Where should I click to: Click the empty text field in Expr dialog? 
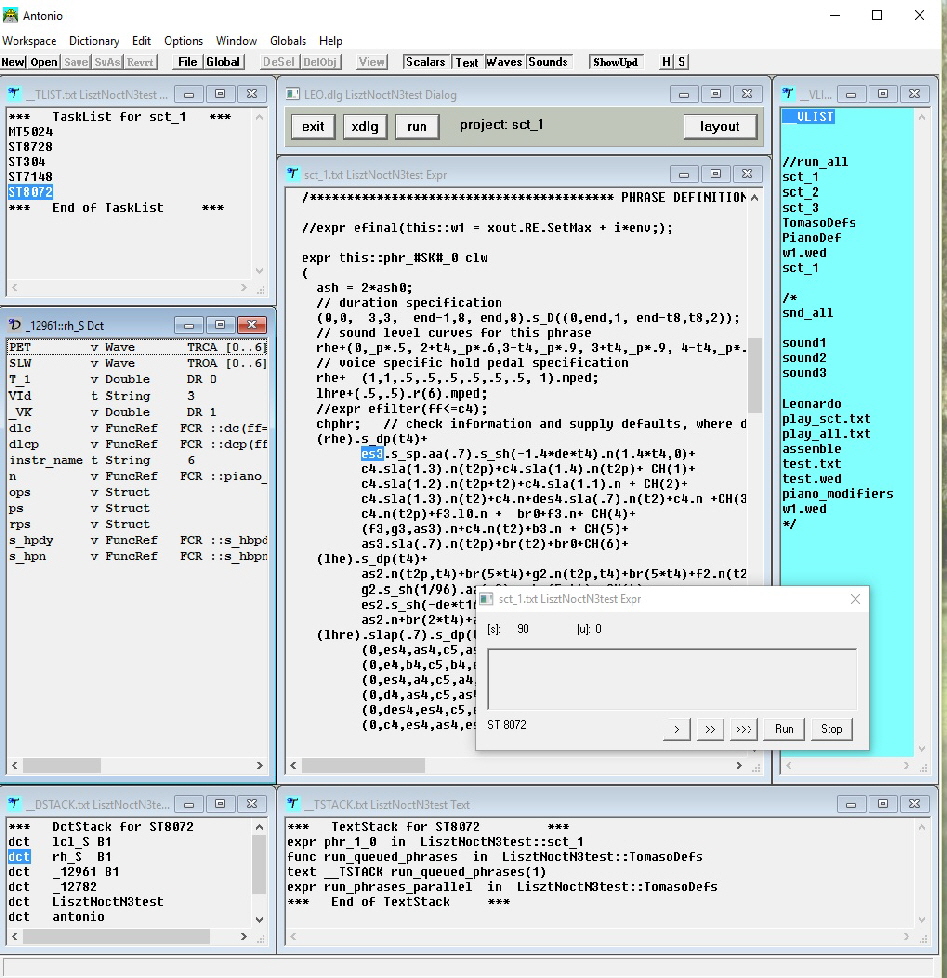pos(671,679)
